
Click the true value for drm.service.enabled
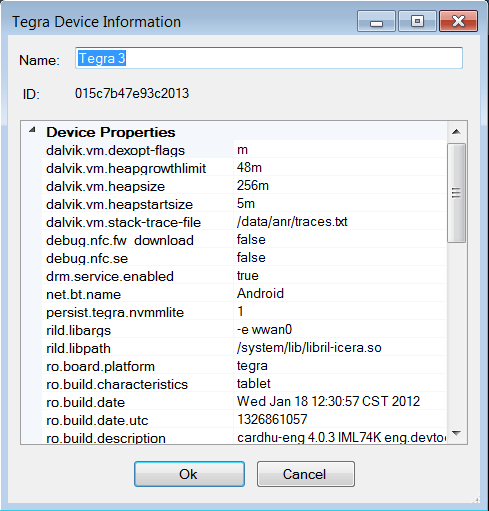248,275
